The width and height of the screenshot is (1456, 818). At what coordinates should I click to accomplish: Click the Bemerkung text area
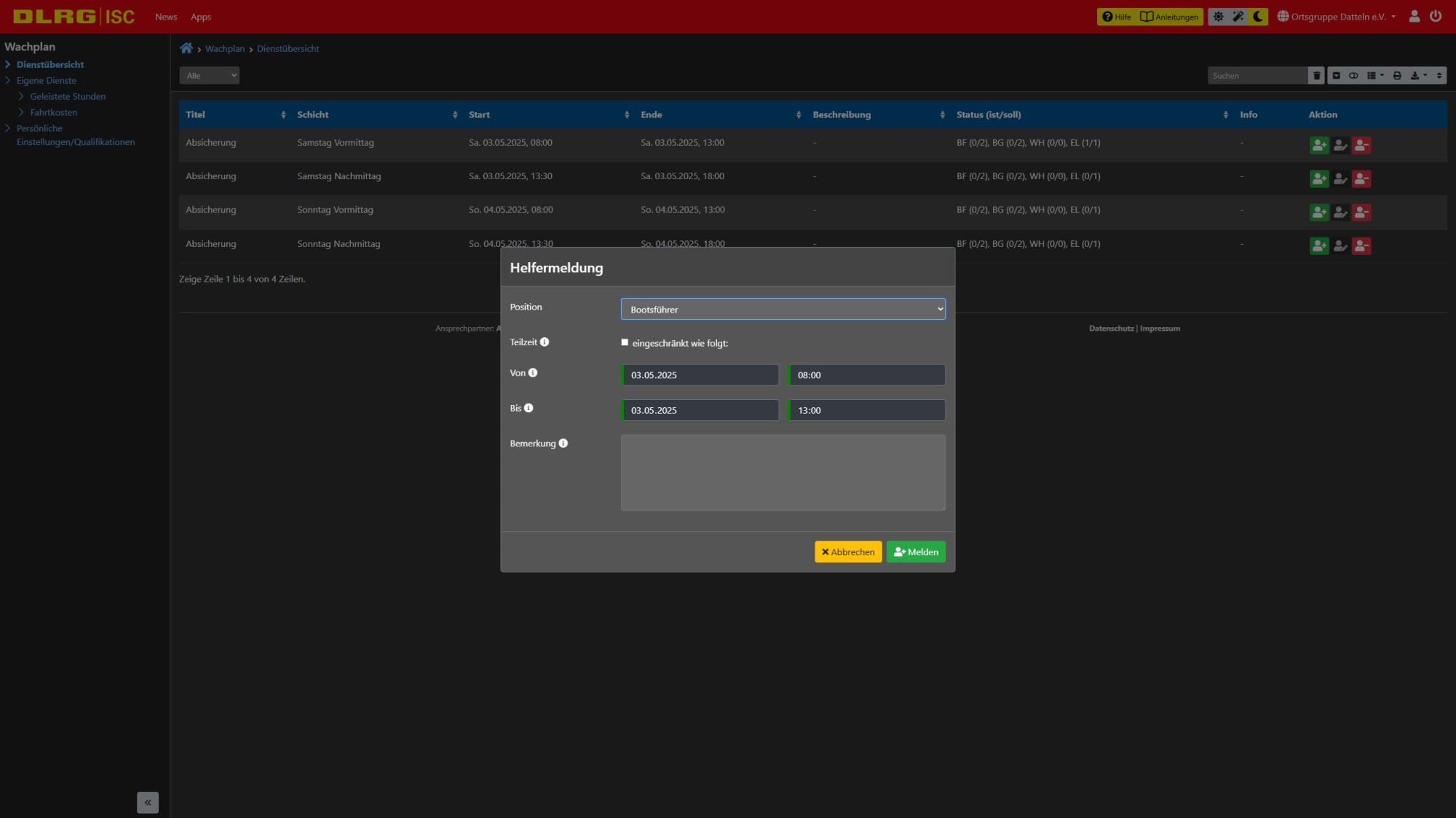point(783,472)
